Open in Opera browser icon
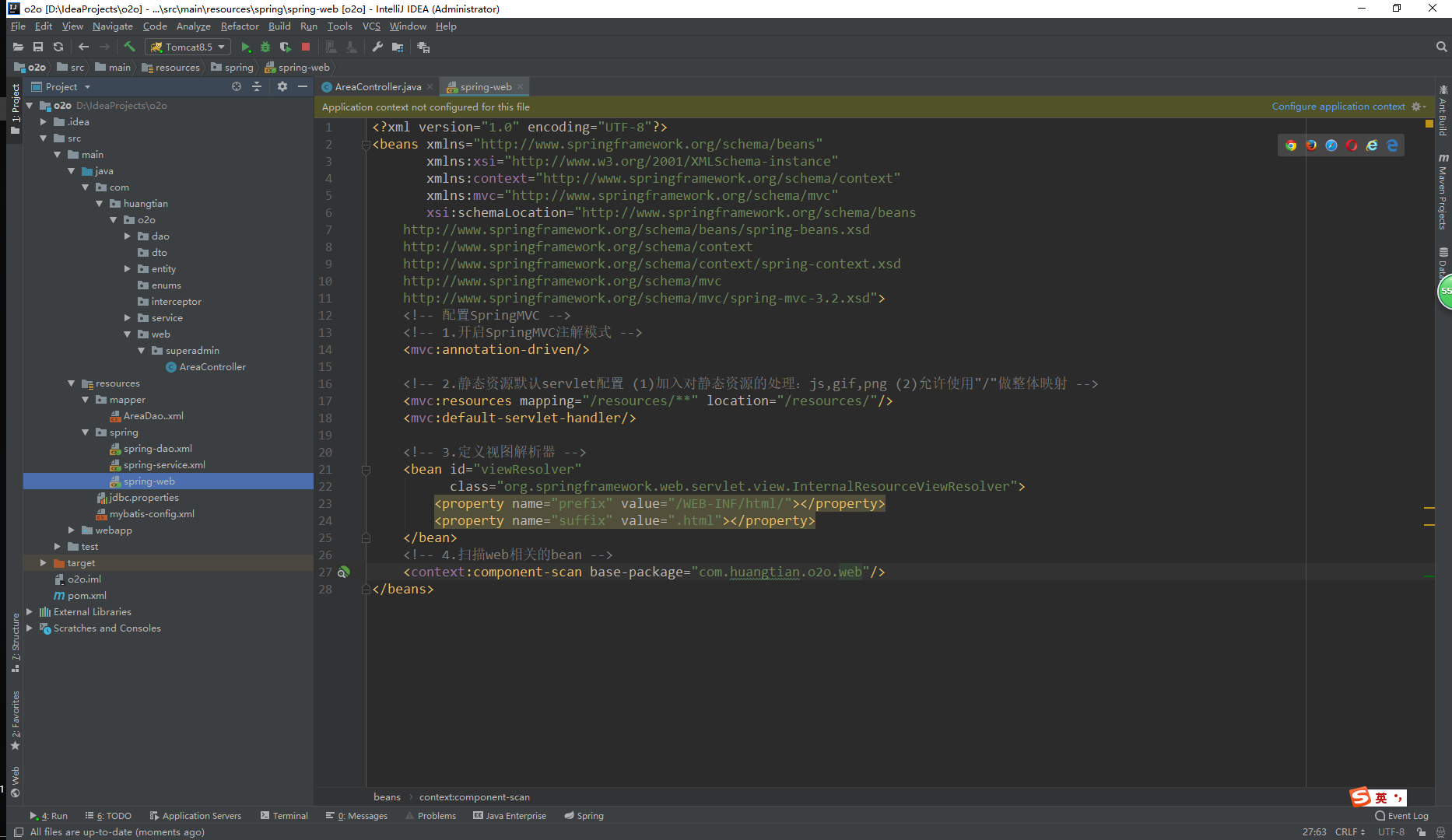 1352,145
